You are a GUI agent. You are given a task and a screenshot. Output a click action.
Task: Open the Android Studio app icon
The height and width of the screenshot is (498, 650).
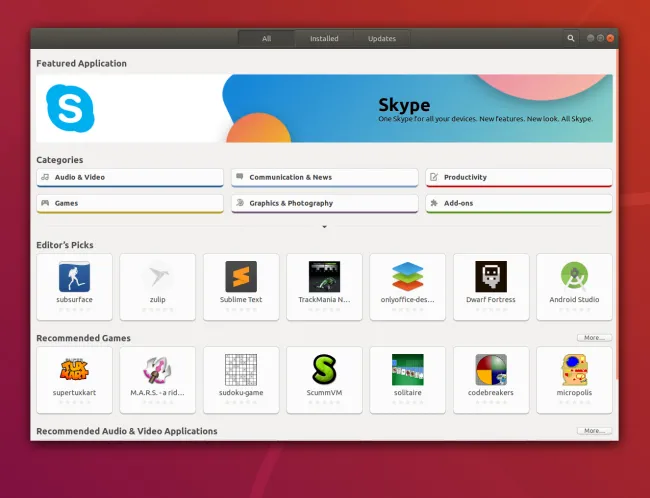(x=574, y=277)
